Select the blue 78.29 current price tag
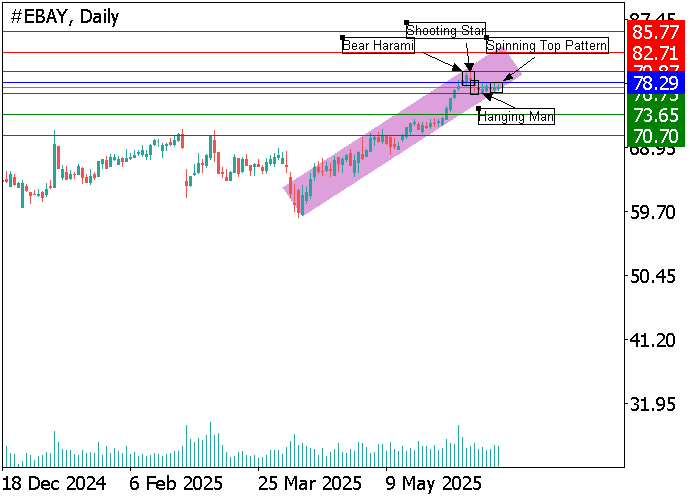The image size is (700, 500). coord(656,82)
